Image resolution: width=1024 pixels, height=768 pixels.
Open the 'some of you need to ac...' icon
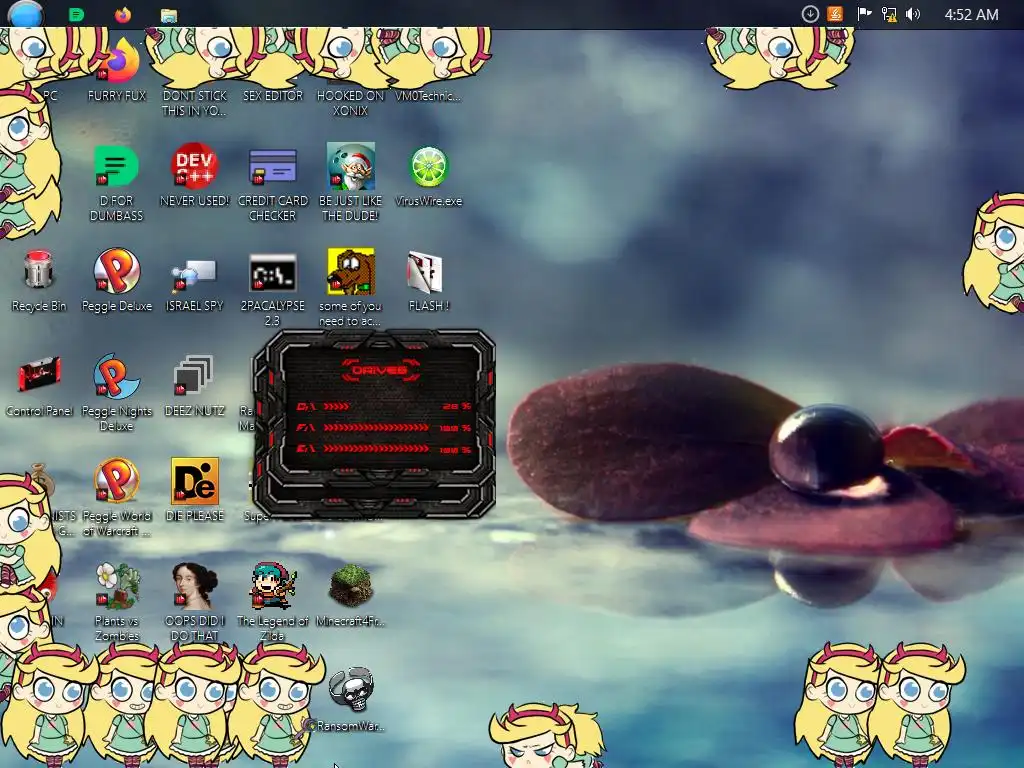click(351, 271)
